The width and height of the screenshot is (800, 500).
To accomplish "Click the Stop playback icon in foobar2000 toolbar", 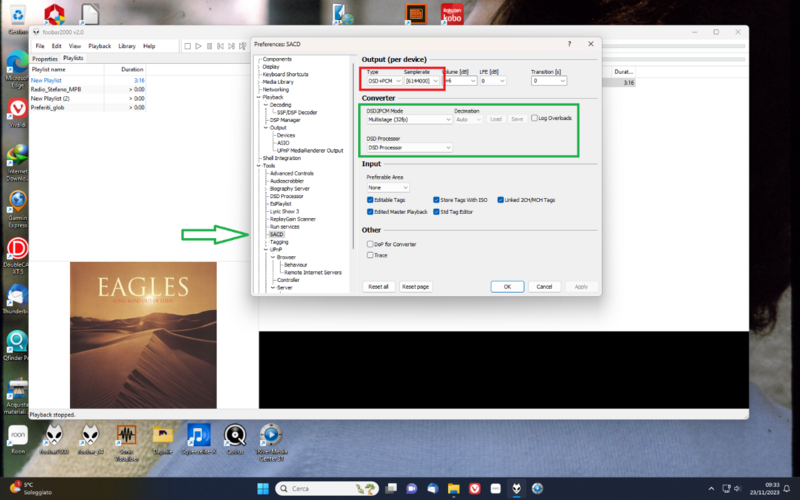I will point(187,46).
